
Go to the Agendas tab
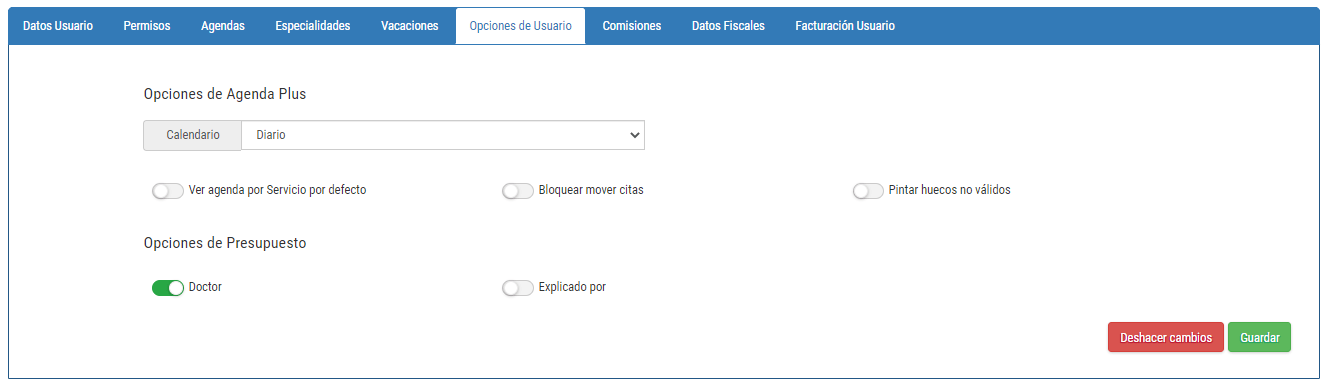click(x=223, y=26)
